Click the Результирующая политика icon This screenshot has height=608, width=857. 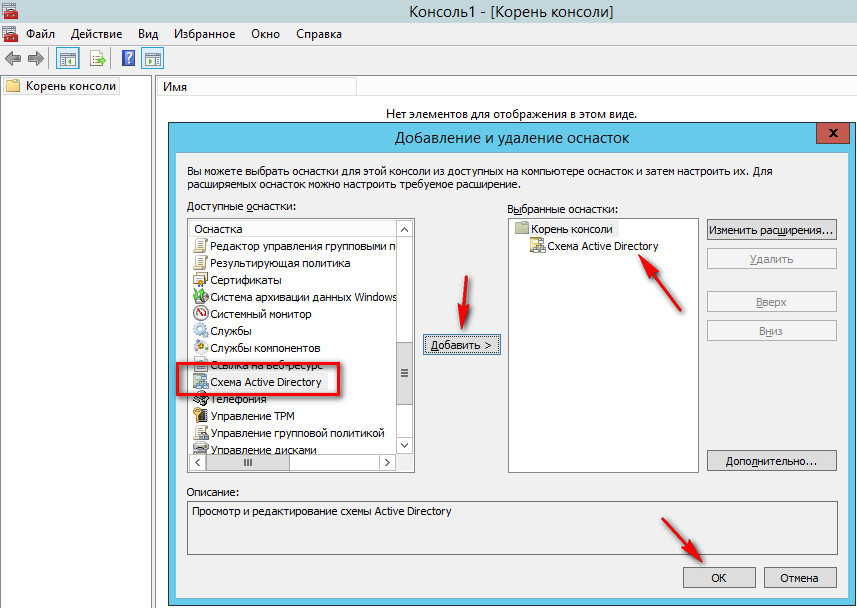pyautogui.click(x=201, y=263)
